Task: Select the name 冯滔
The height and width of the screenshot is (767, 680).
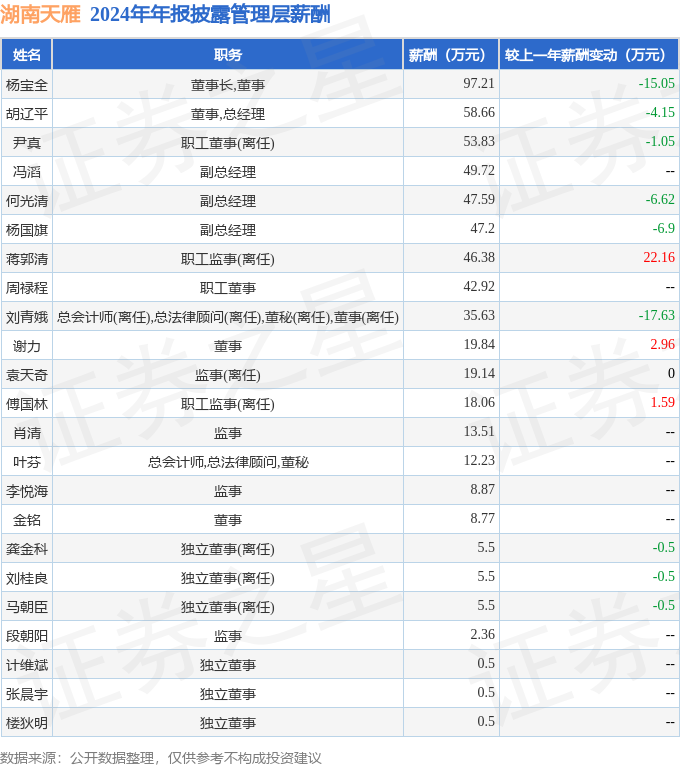Action: pyautogui.click(x=26, y=172)
